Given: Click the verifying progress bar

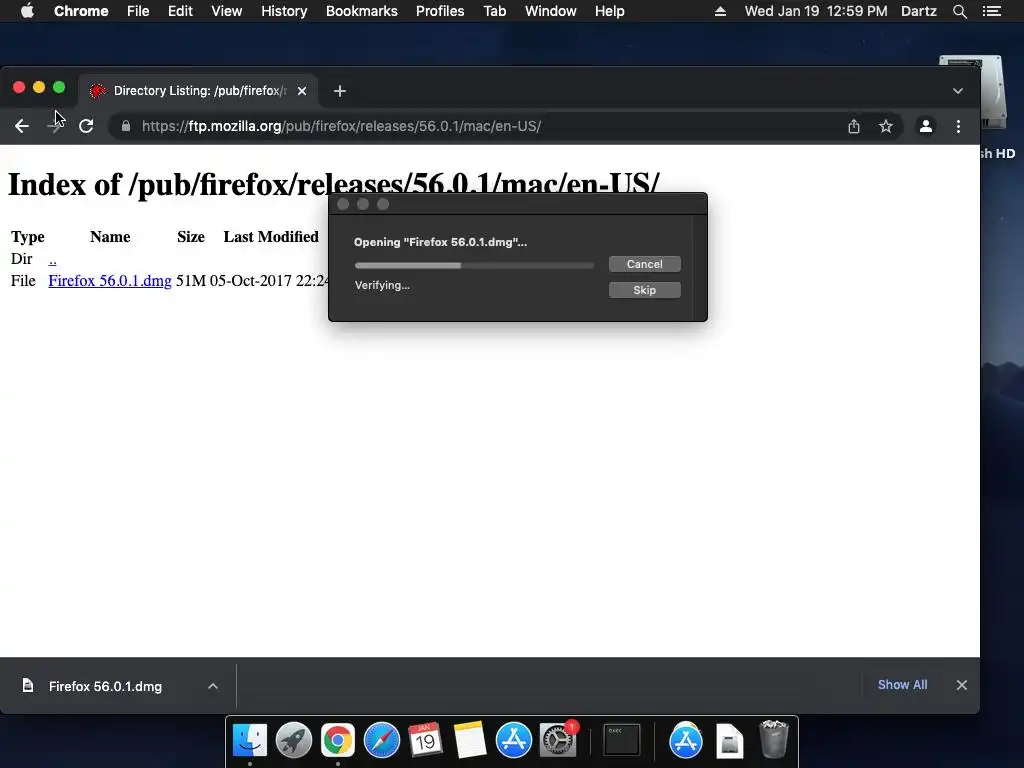Looking at the screenshot, I should pyautogui.click(x=474, y=265).
